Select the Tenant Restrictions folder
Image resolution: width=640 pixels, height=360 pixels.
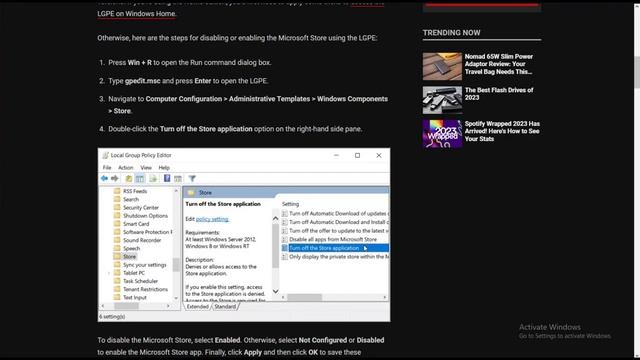coord(145,289)
